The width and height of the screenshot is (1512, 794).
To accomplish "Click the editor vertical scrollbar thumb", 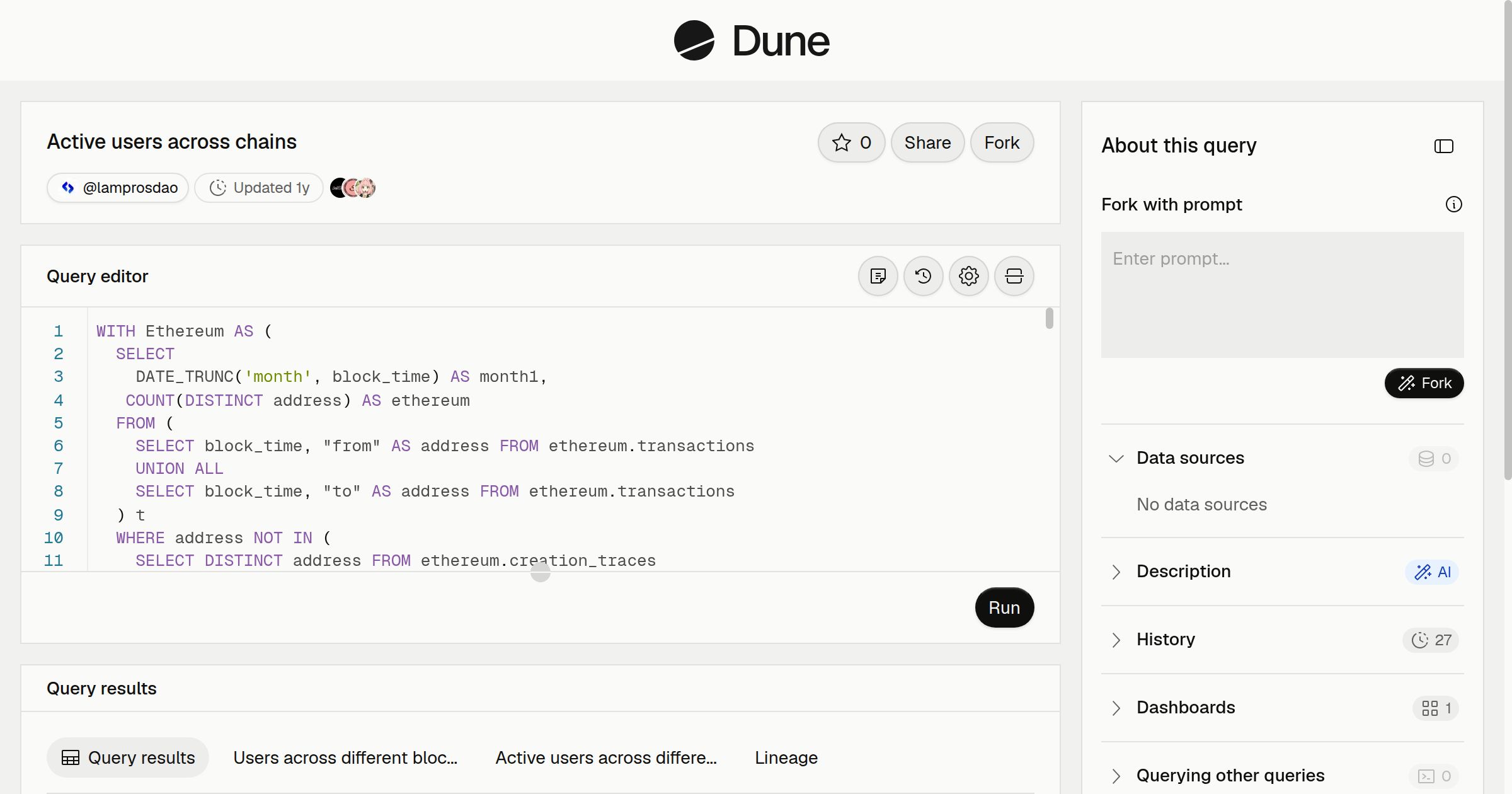I will [x=1049, y=318].
